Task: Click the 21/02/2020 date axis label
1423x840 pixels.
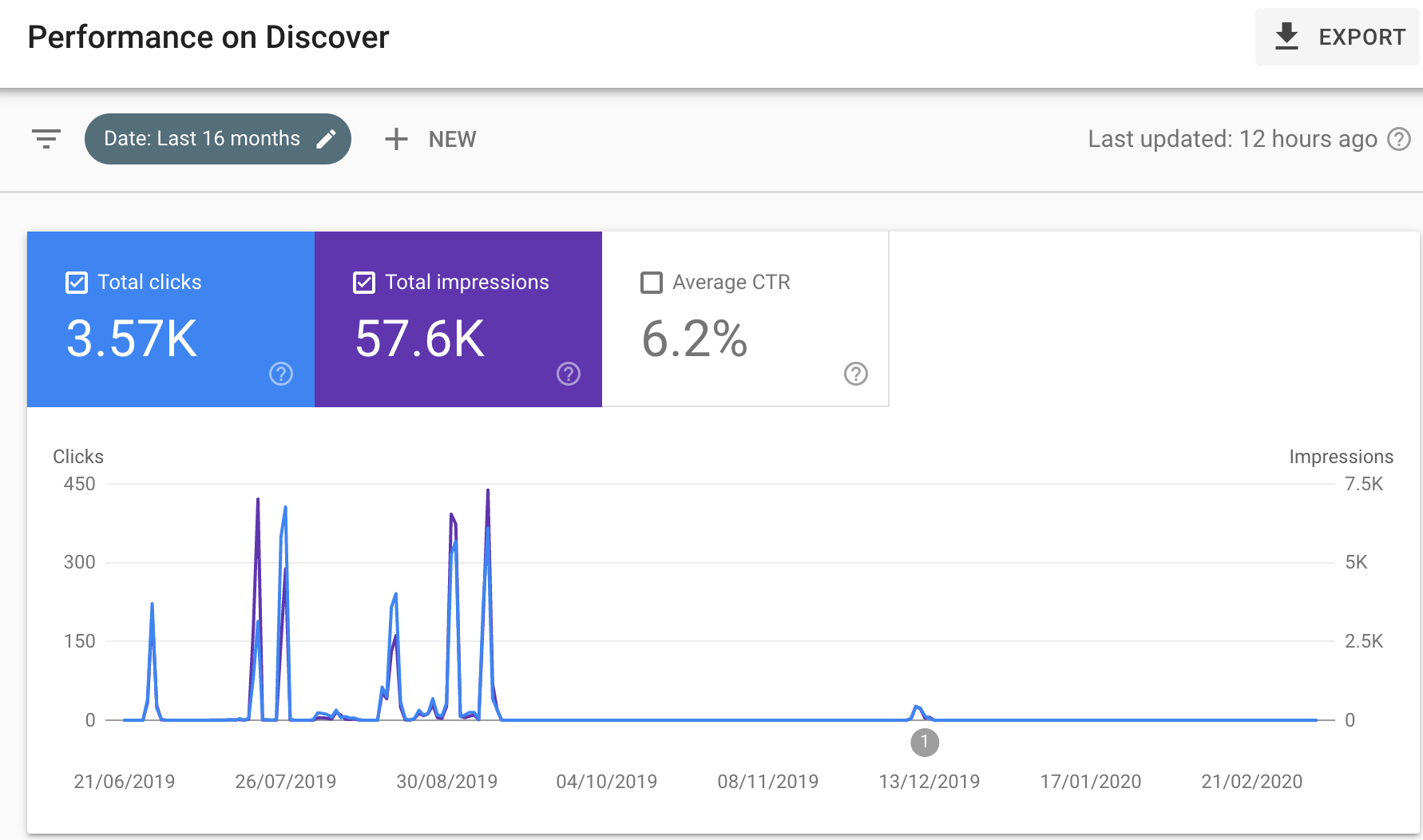Action: (x=1252, y=782)
